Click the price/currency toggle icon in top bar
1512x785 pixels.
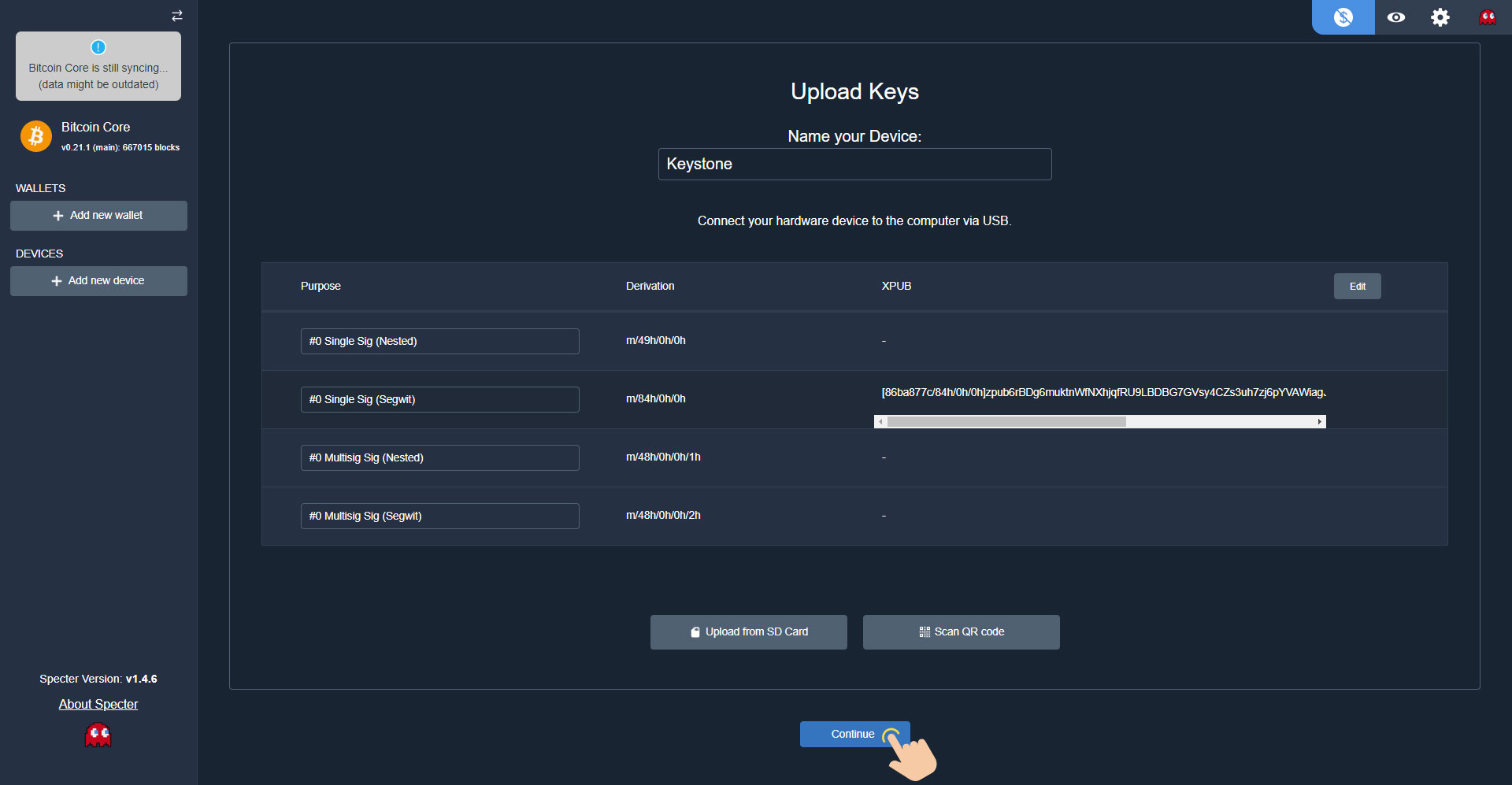coord(1343,17)
